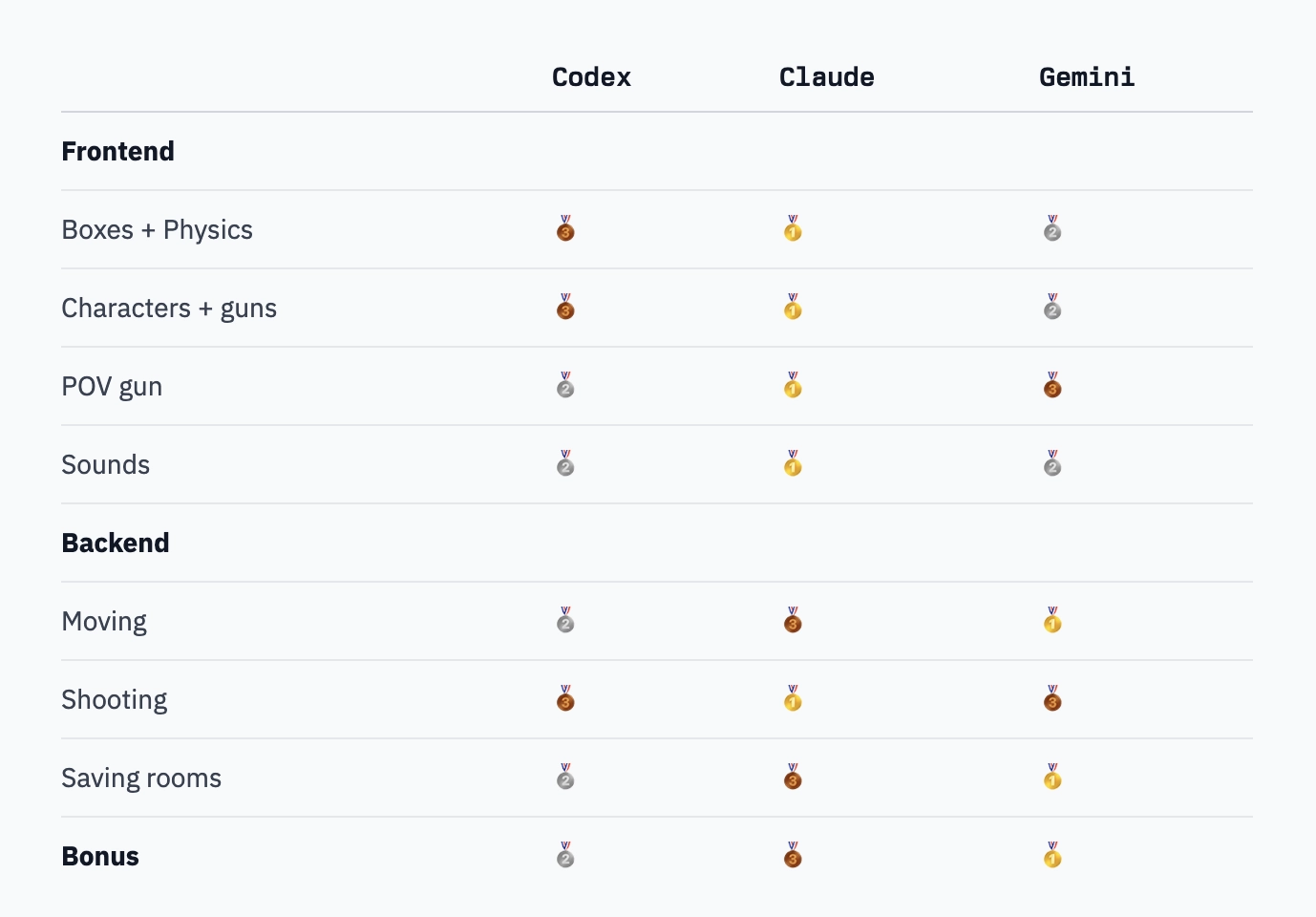This screenshot has height=917, width=1316.
Task: Click the Frontend section heading
Action: (117, 151)
